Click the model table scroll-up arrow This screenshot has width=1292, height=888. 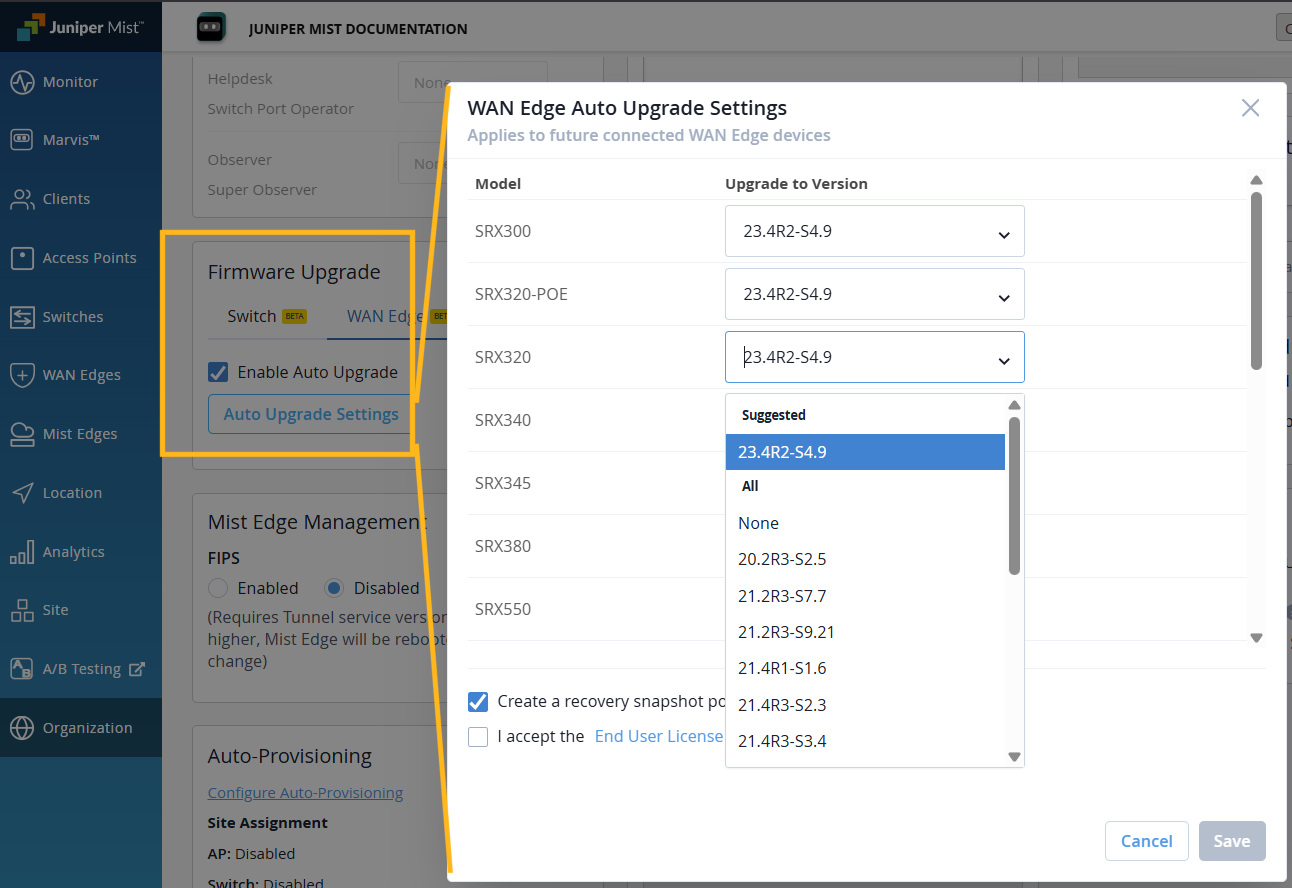pos(1257,180)
